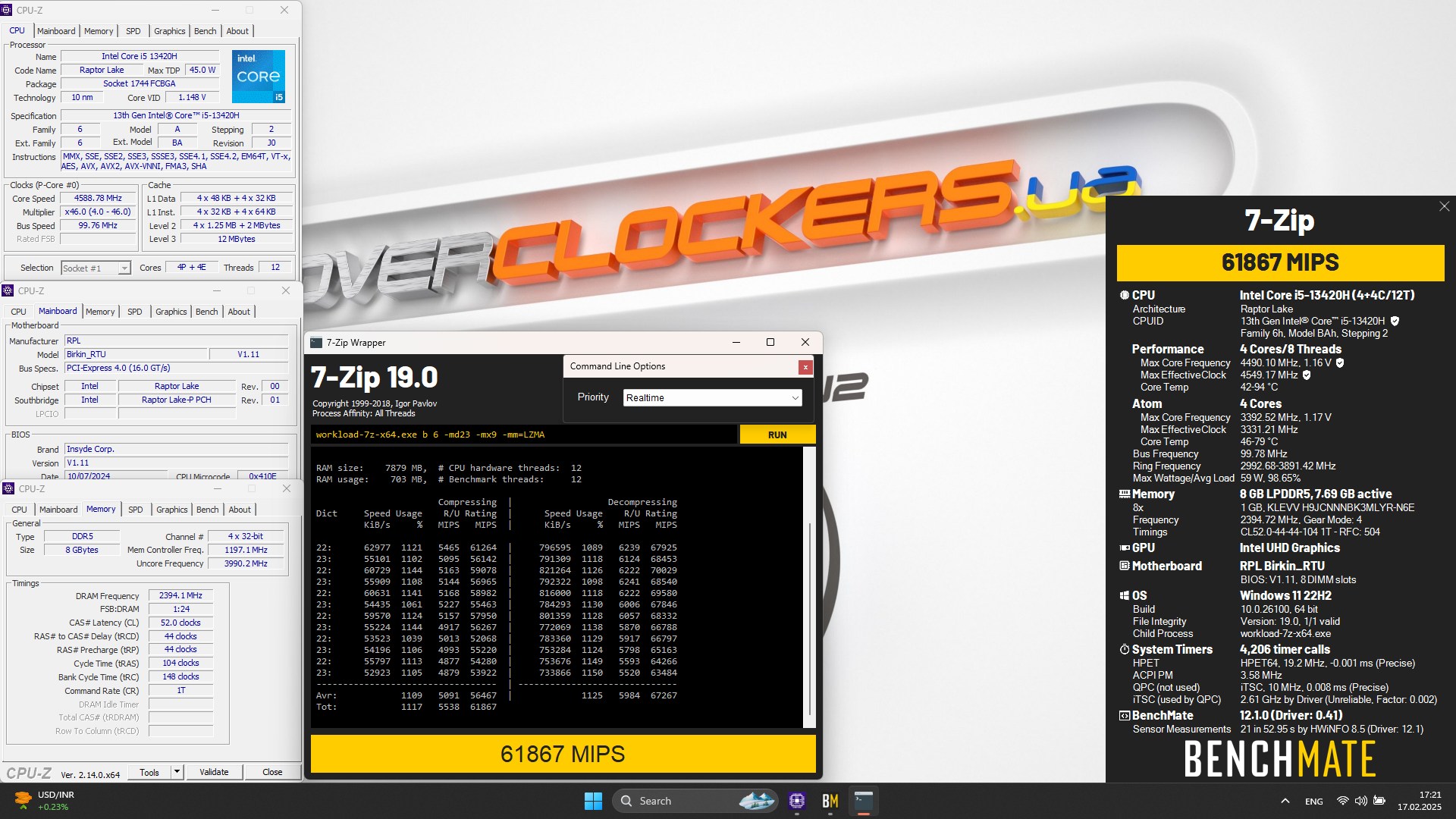Select Graphics tab in Memory CPU-Z window

coord(171,510)
